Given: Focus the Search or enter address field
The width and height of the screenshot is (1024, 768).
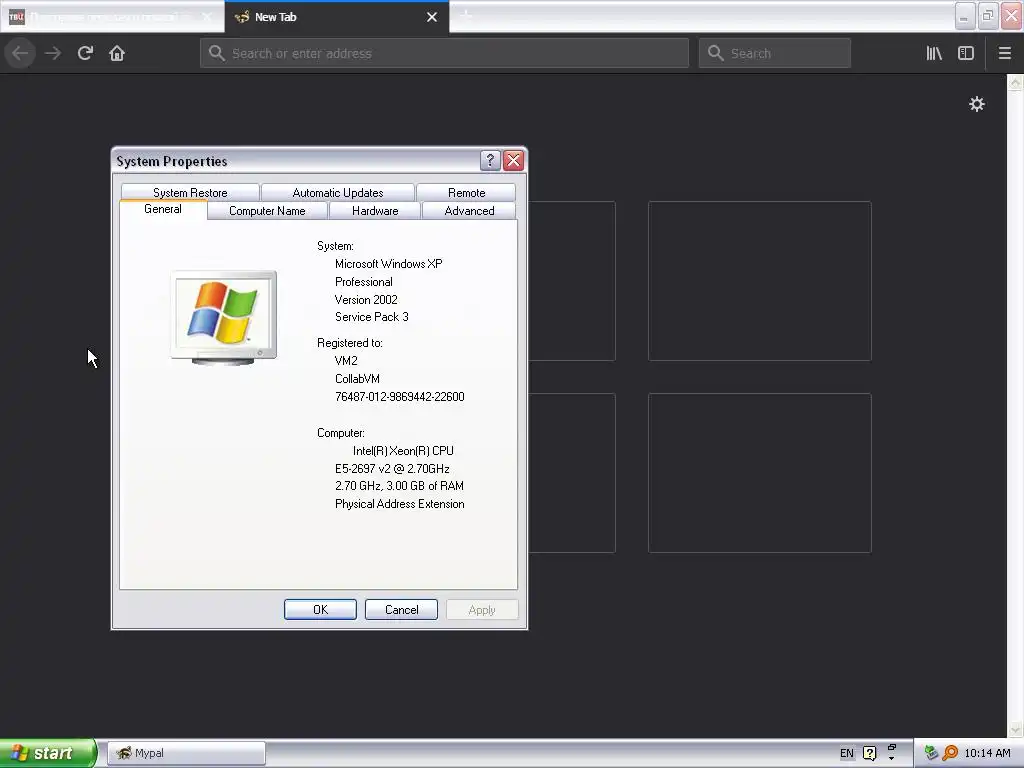Looking at the screenshot, I should pyautogui.click(x=444, y=53).
